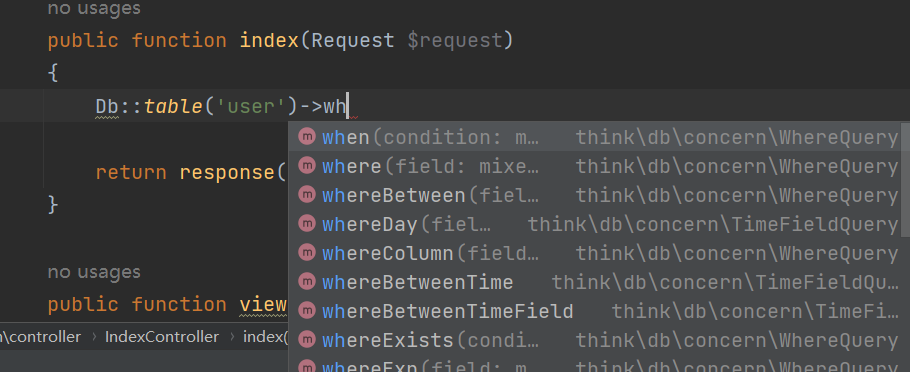Click the index( breadcrumb item
Image resolution: width=910 pixels, height=372 pixels.
265,337
